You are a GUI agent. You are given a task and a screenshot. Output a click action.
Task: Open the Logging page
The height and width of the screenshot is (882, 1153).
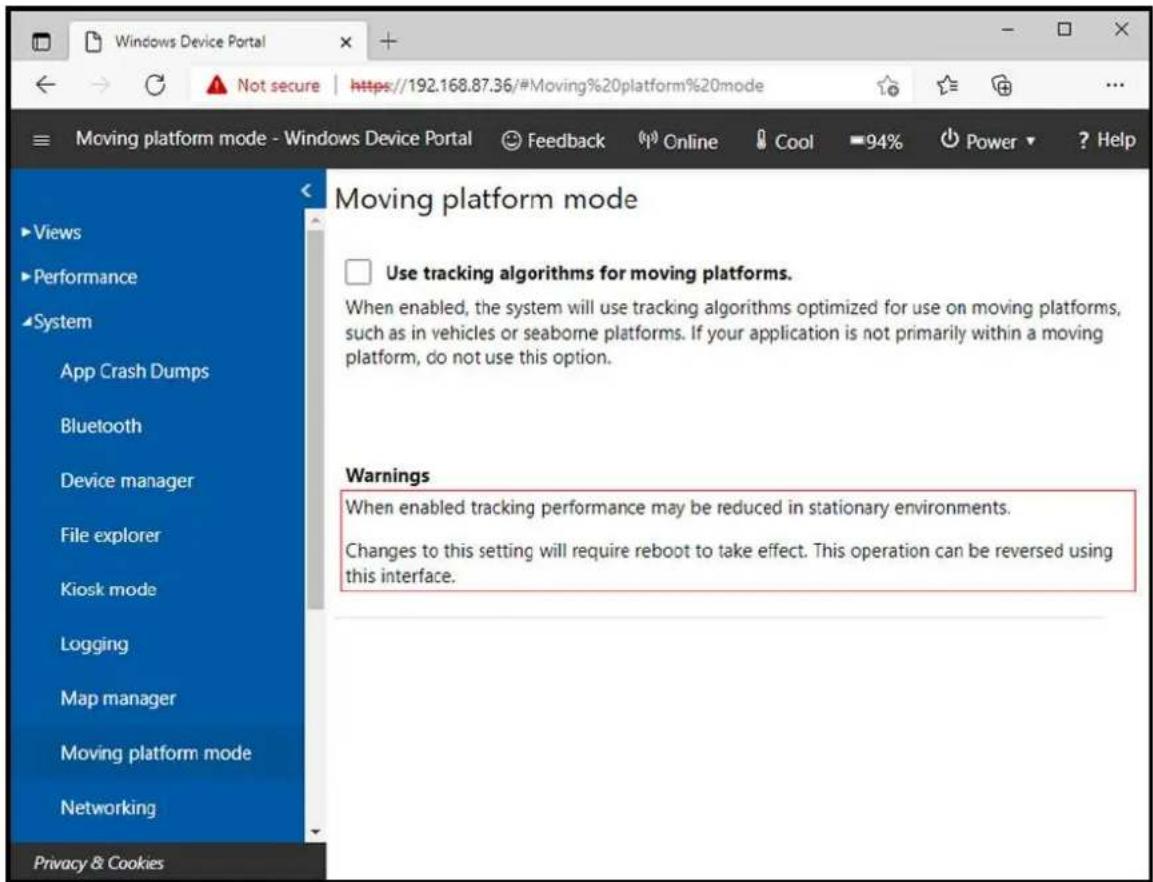[94, 644]
